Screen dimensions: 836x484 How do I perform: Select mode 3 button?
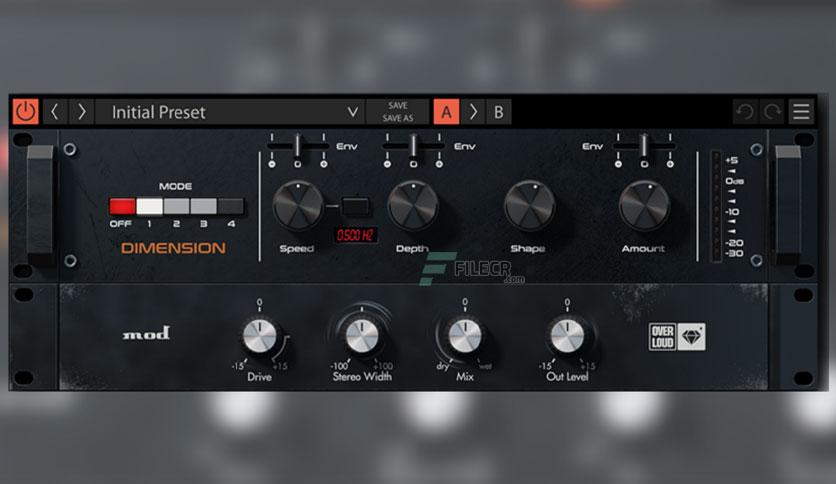204,206
